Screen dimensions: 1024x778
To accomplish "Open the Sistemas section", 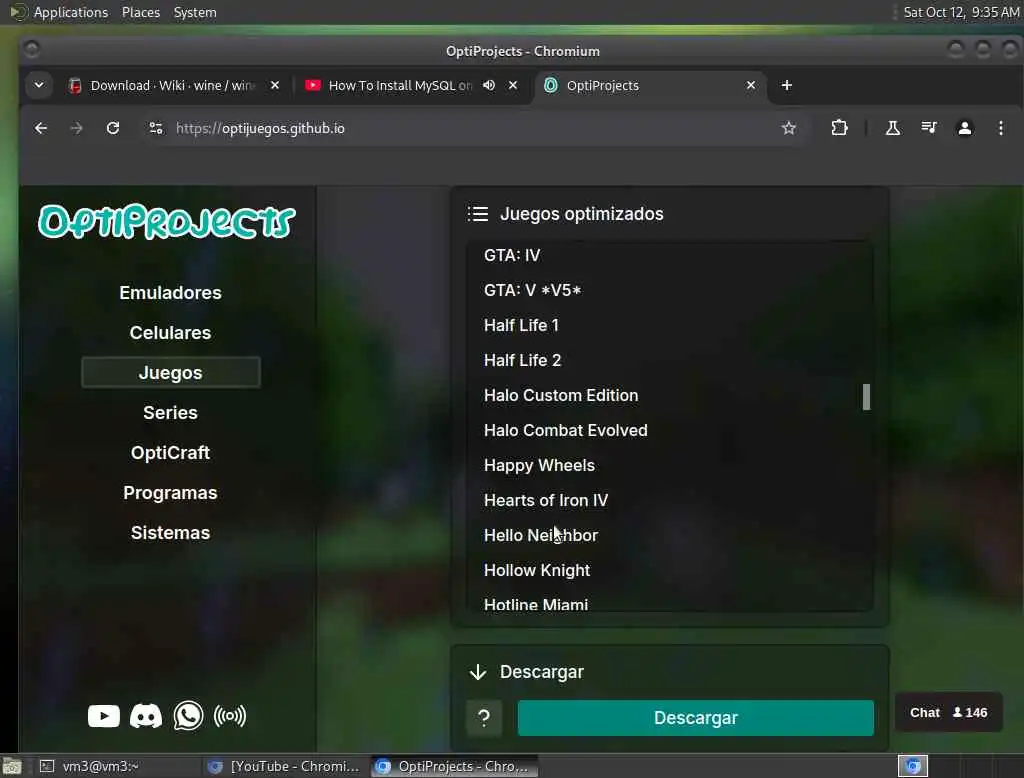I will (x=170, y=532).
